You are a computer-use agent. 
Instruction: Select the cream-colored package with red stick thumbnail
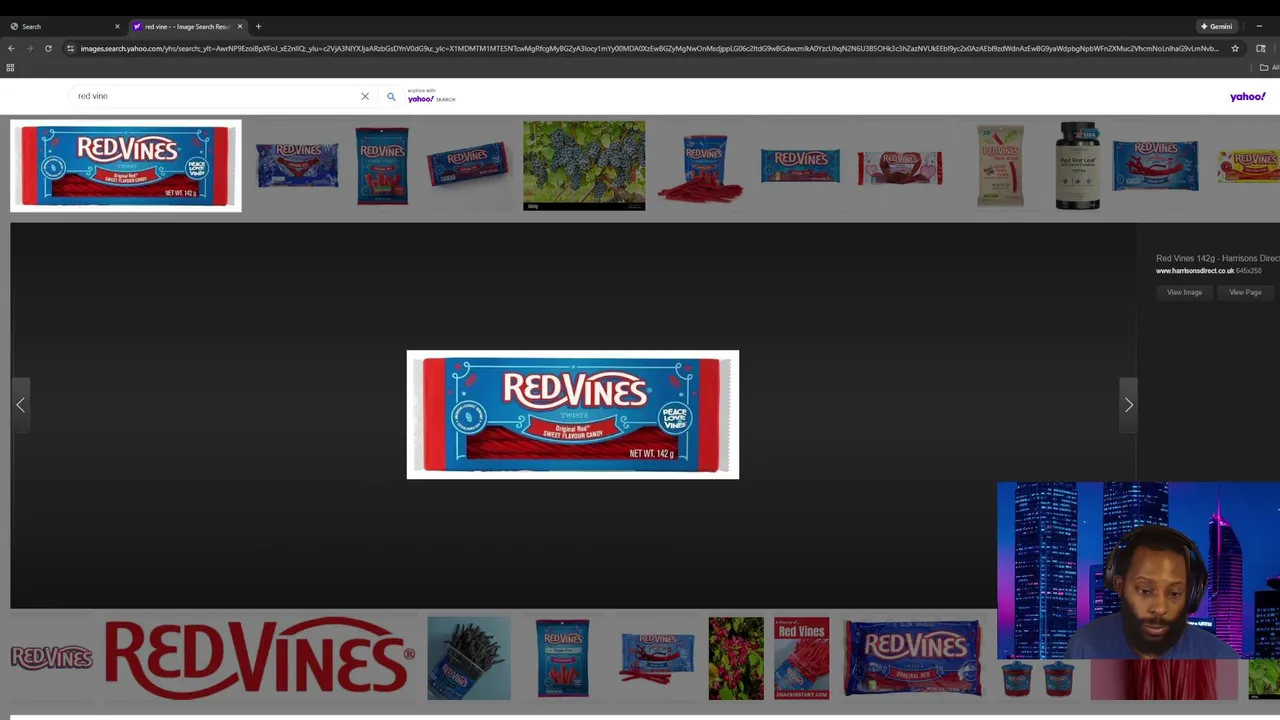coord(1001,166)
